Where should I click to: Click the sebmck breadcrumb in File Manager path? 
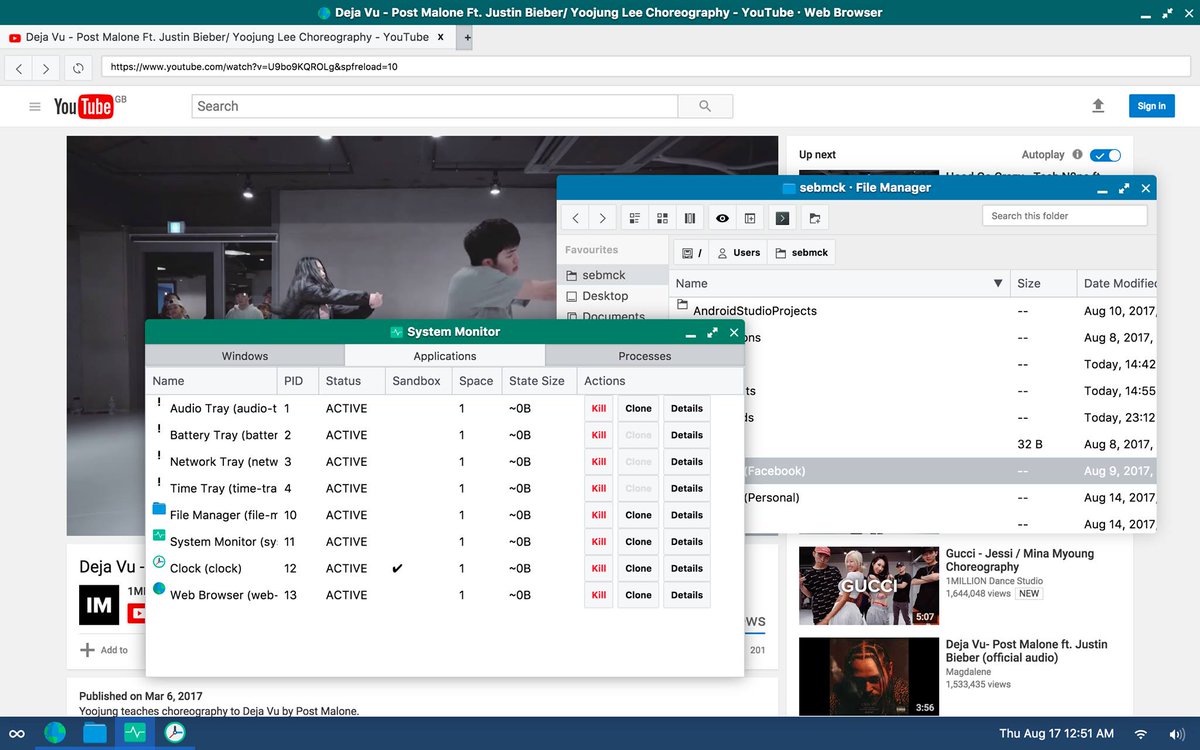pyautogui.click(x=802, y=253)
